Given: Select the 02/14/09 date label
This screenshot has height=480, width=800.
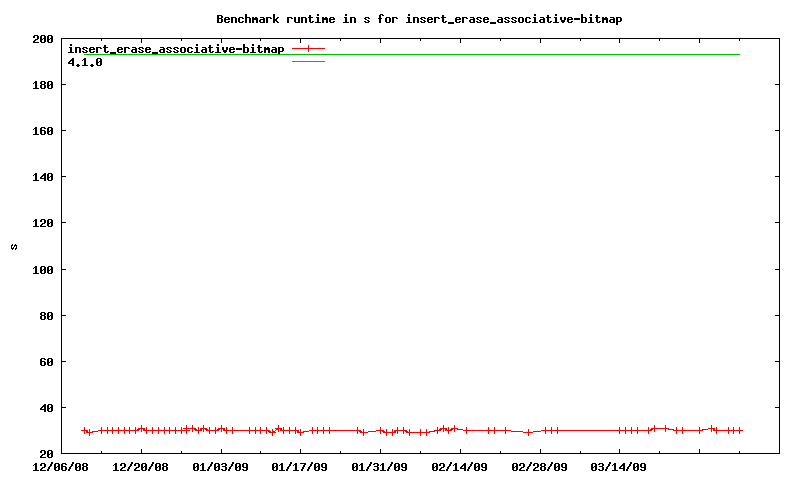Looking at the screenshot, I should pyautogui.click(x=460, y=467).
